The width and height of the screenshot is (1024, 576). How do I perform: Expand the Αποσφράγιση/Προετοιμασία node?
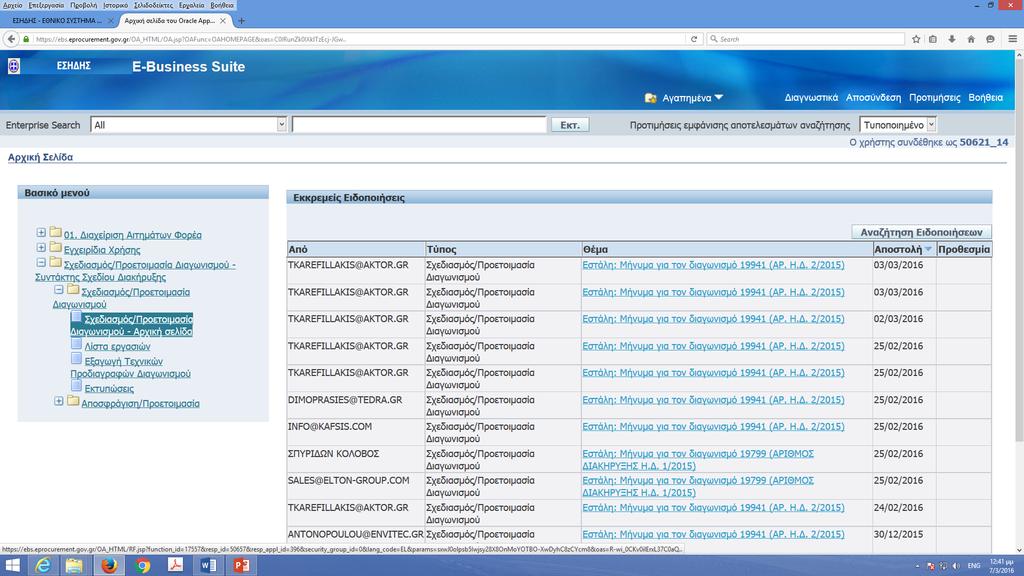59,401
